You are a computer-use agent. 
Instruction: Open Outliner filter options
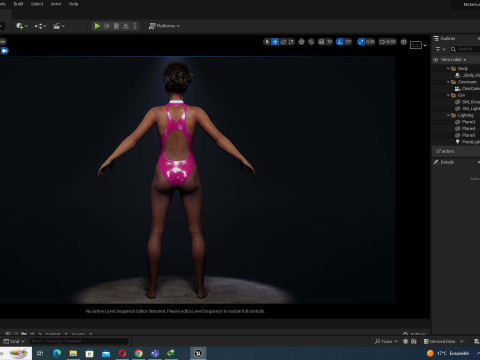coord(440,49)
